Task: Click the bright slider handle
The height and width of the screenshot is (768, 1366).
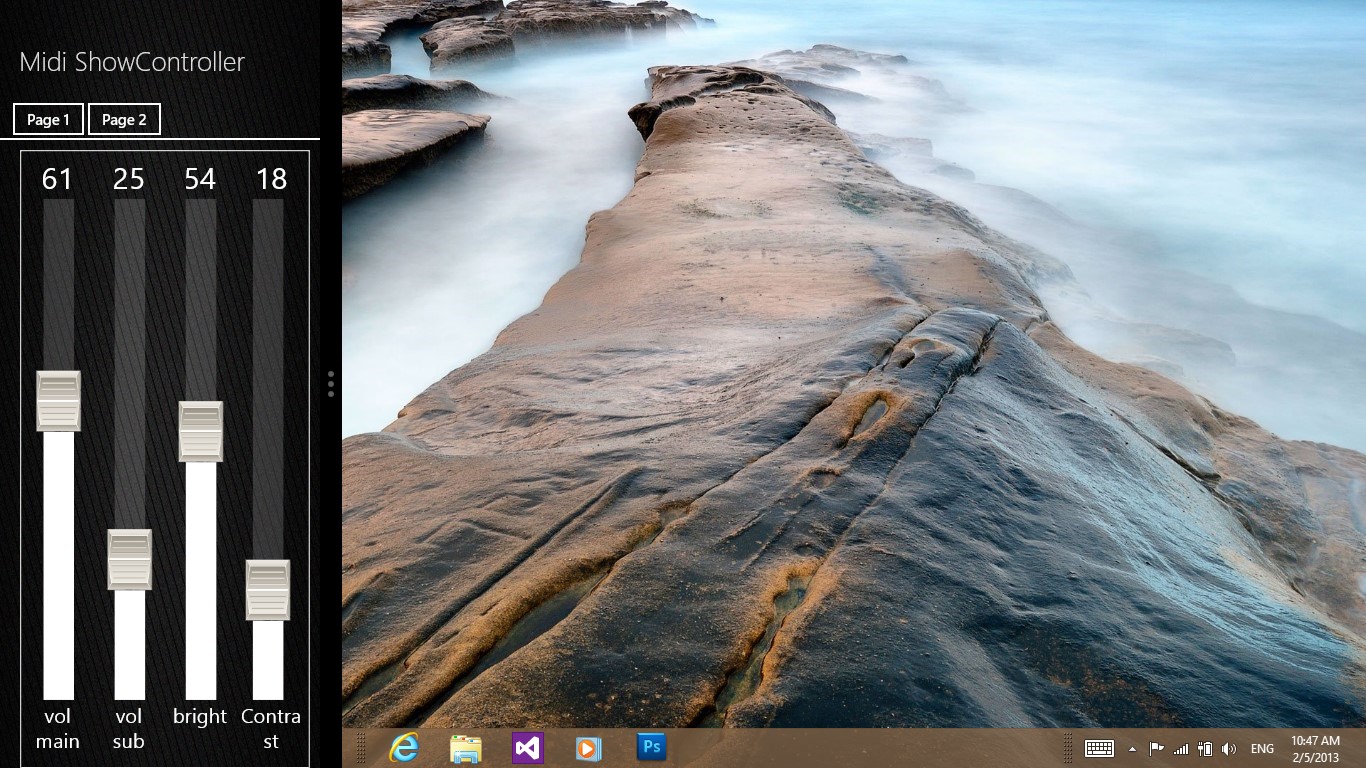Action: 200,431
